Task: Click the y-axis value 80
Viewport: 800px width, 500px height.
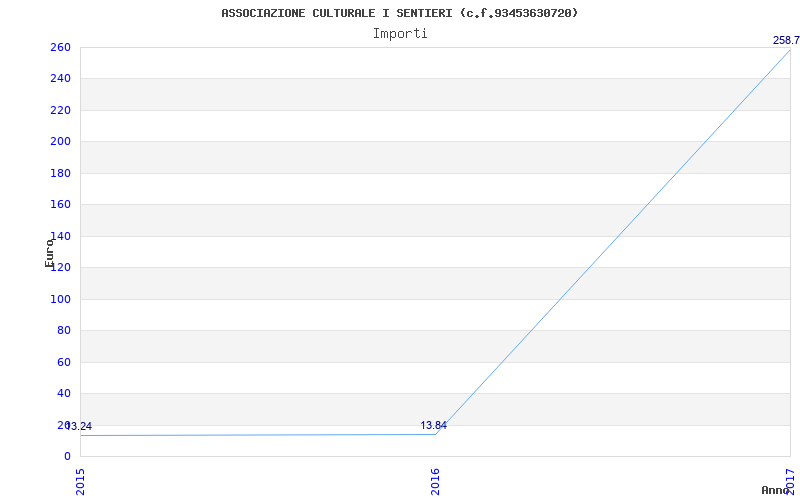Action: (x=64, y=330)
